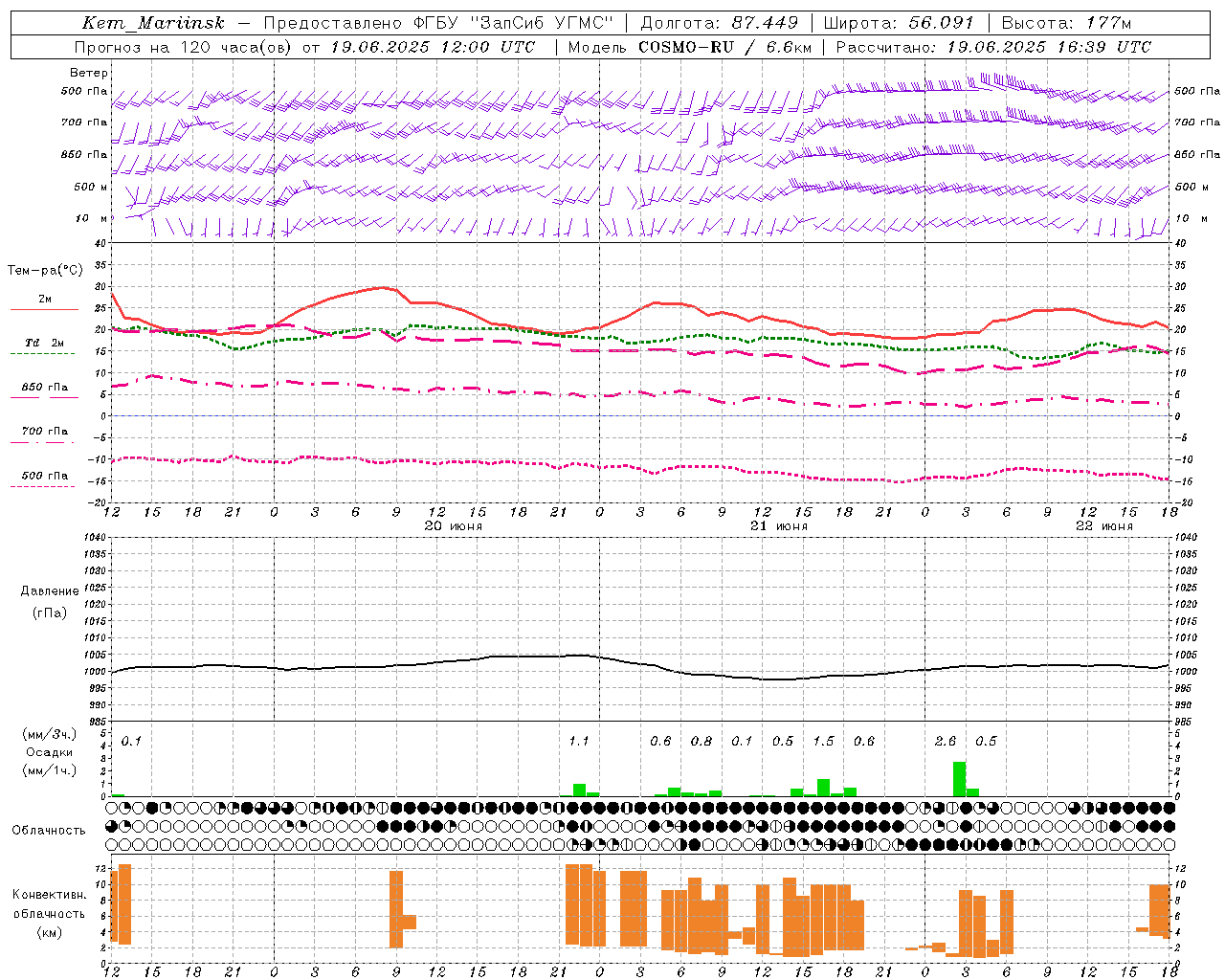
Task: Select the 'Долгота: 87.449' longitude value
Action: [719, 23]
